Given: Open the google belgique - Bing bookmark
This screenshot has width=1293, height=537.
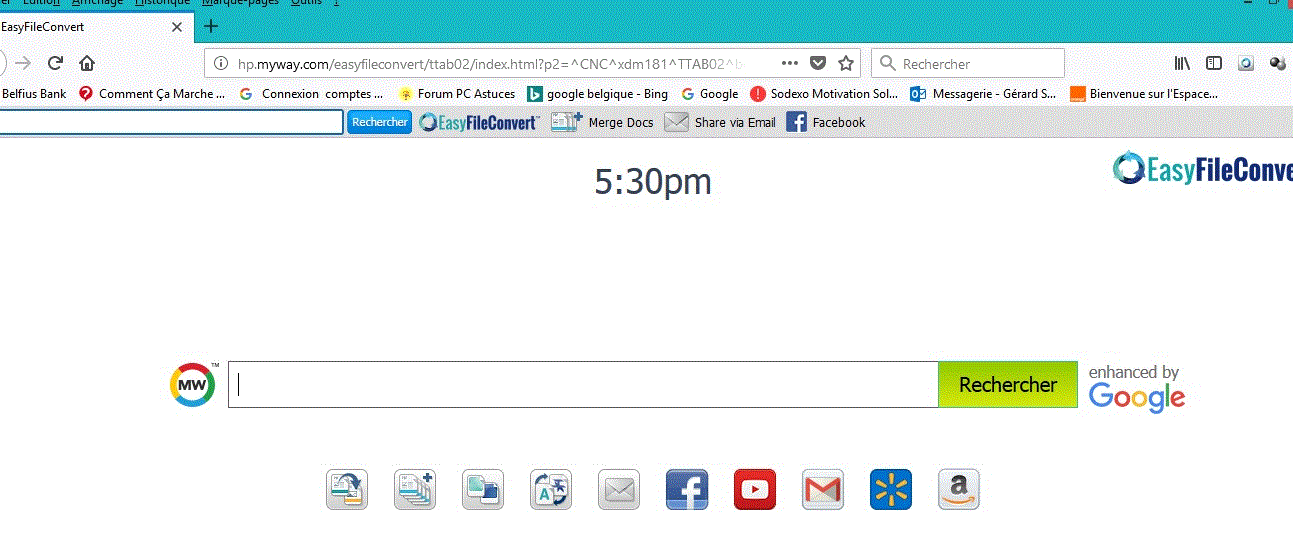Looking at the screenshot, I should (598, 94).
